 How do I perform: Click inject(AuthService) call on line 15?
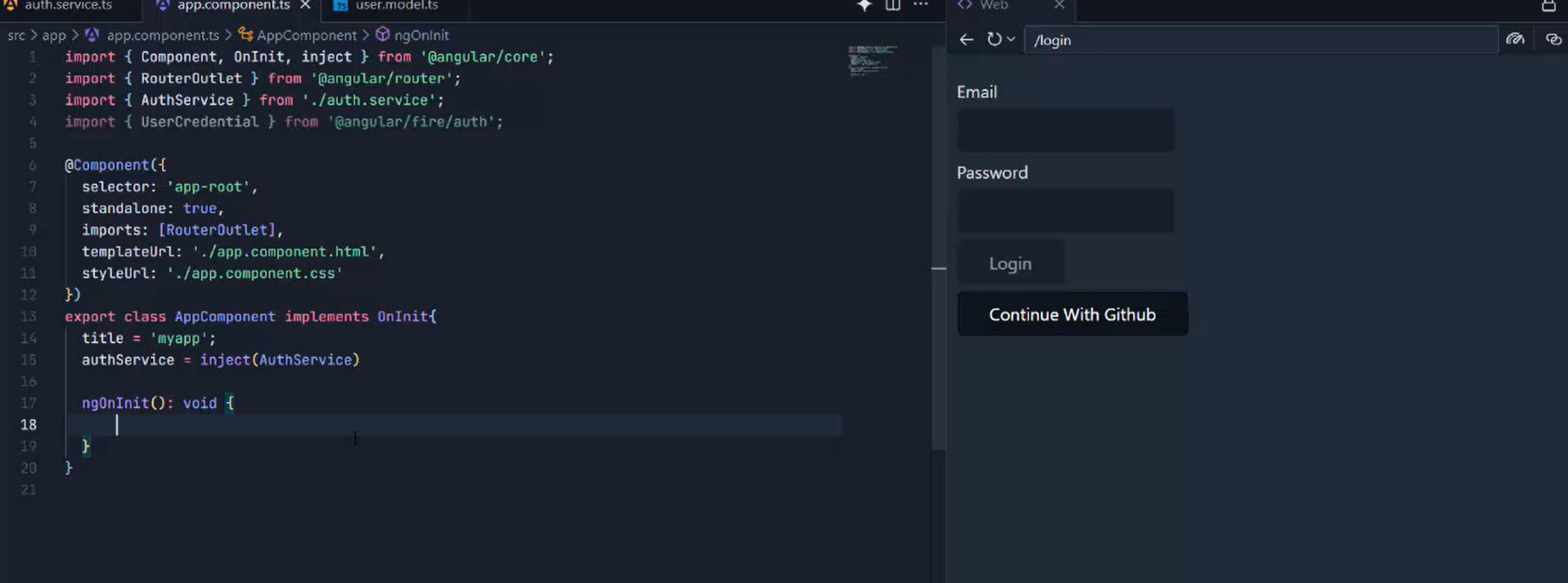[280, 360]
